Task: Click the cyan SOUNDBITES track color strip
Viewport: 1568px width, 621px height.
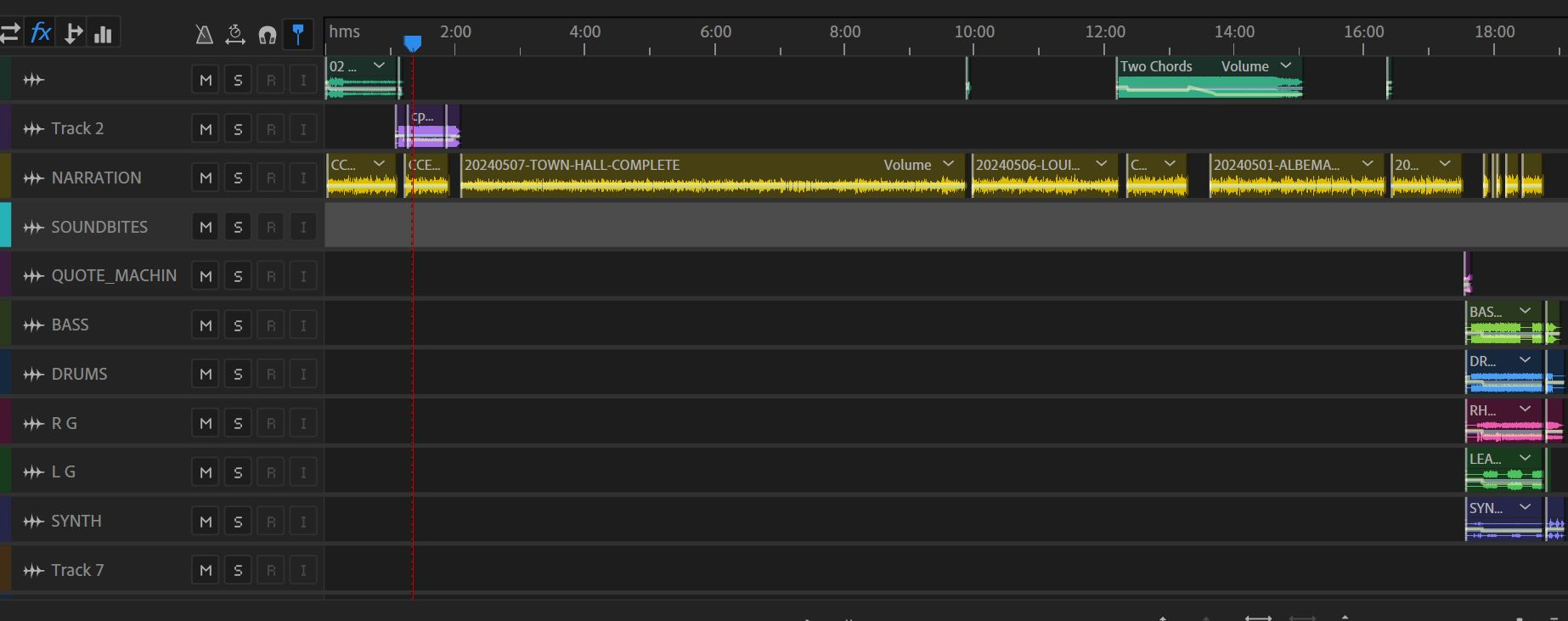Action: click(x=5, y=225)
